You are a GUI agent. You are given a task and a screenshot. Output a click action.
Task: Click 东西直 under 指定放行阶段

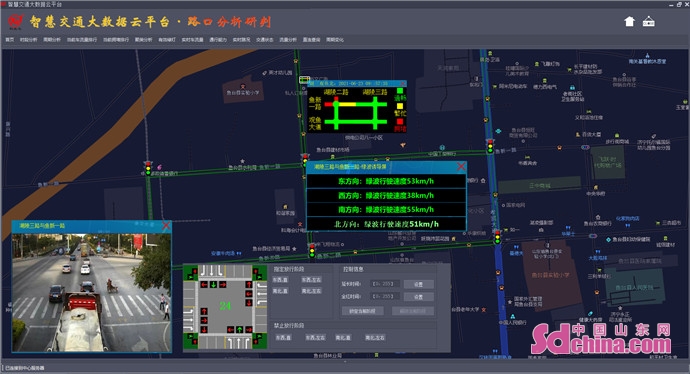click(x=280, y=279)
